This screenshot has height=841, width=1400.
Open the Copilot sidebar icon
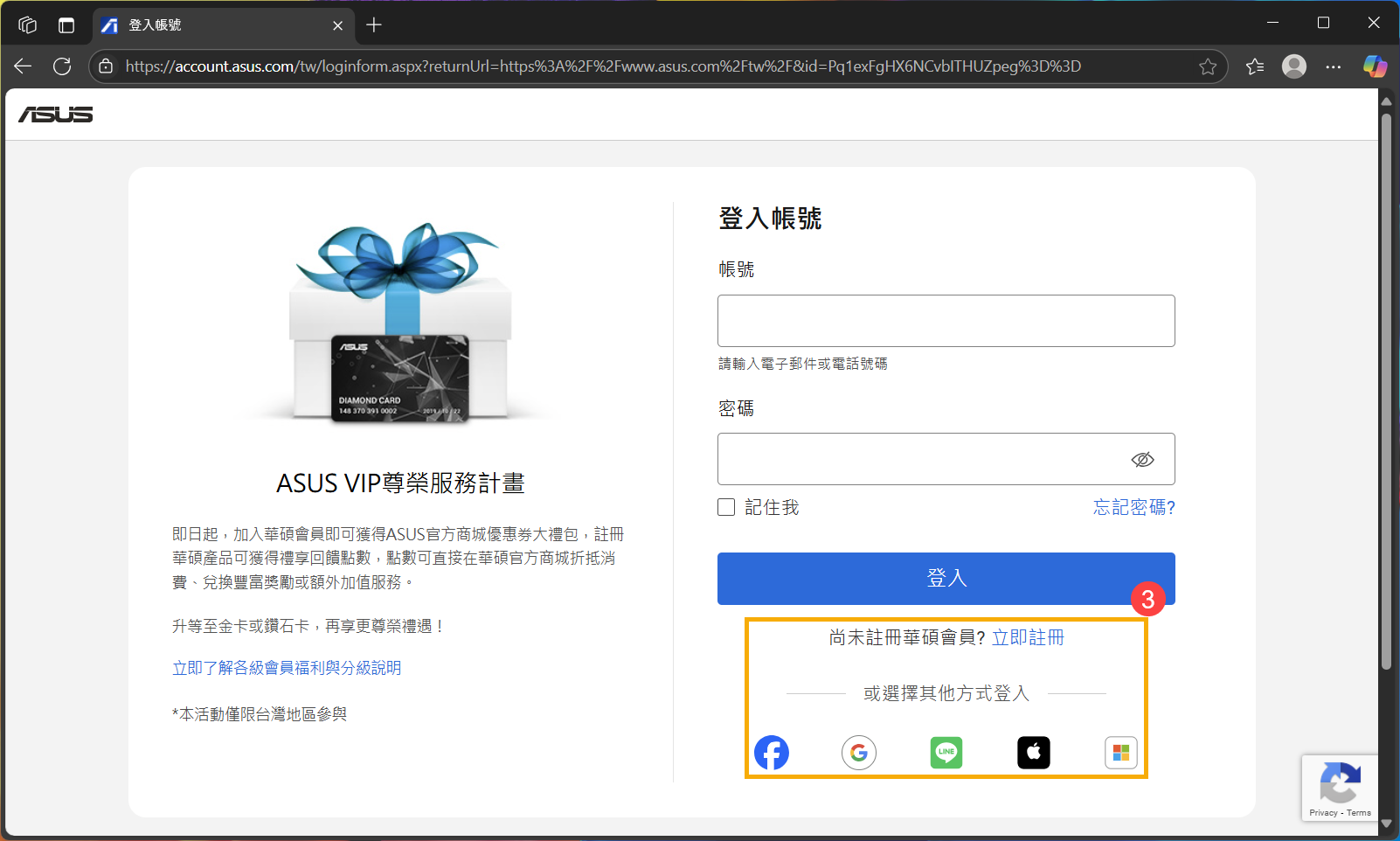(1375, 66)
